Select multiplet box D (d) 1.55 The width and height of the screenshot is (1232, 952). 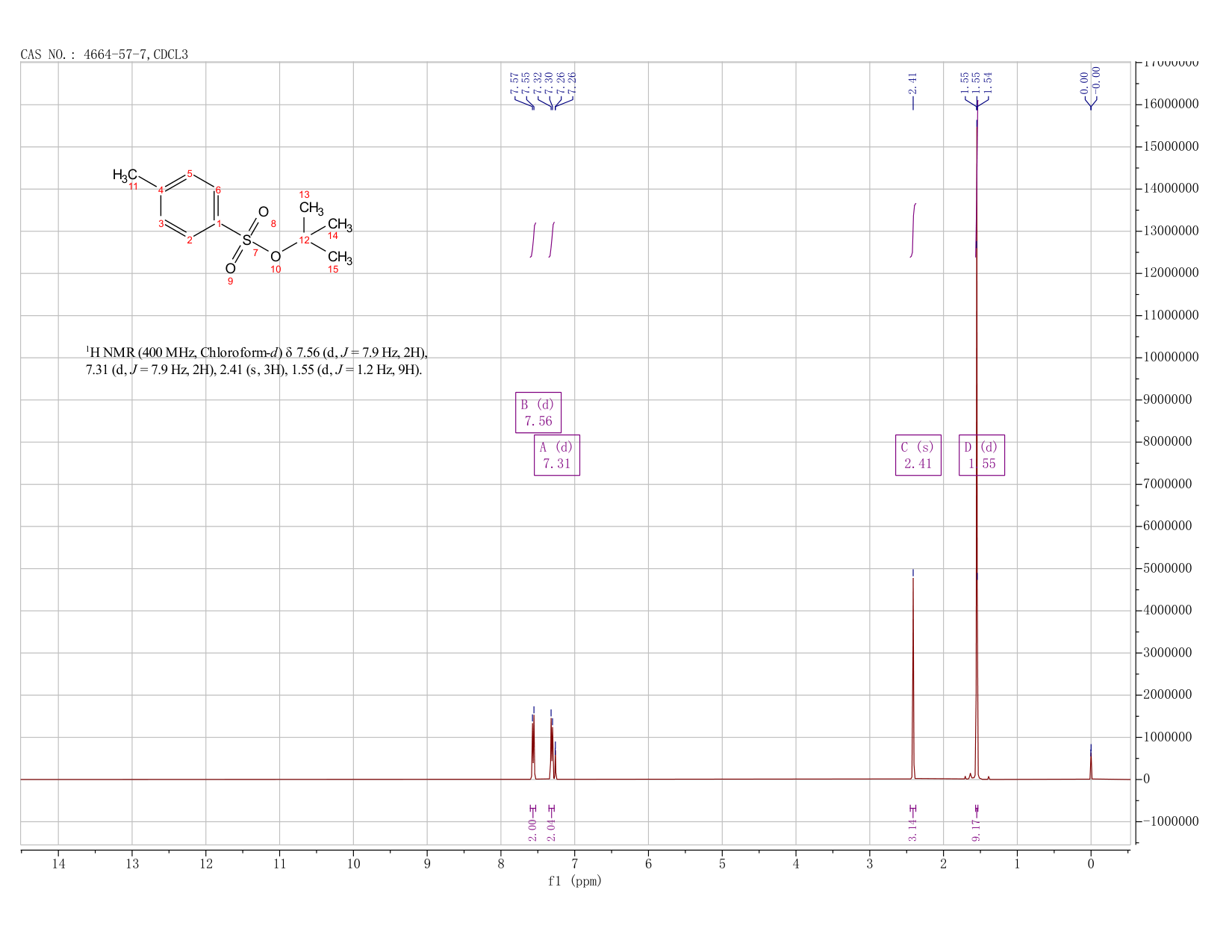(x=982, y=455)
